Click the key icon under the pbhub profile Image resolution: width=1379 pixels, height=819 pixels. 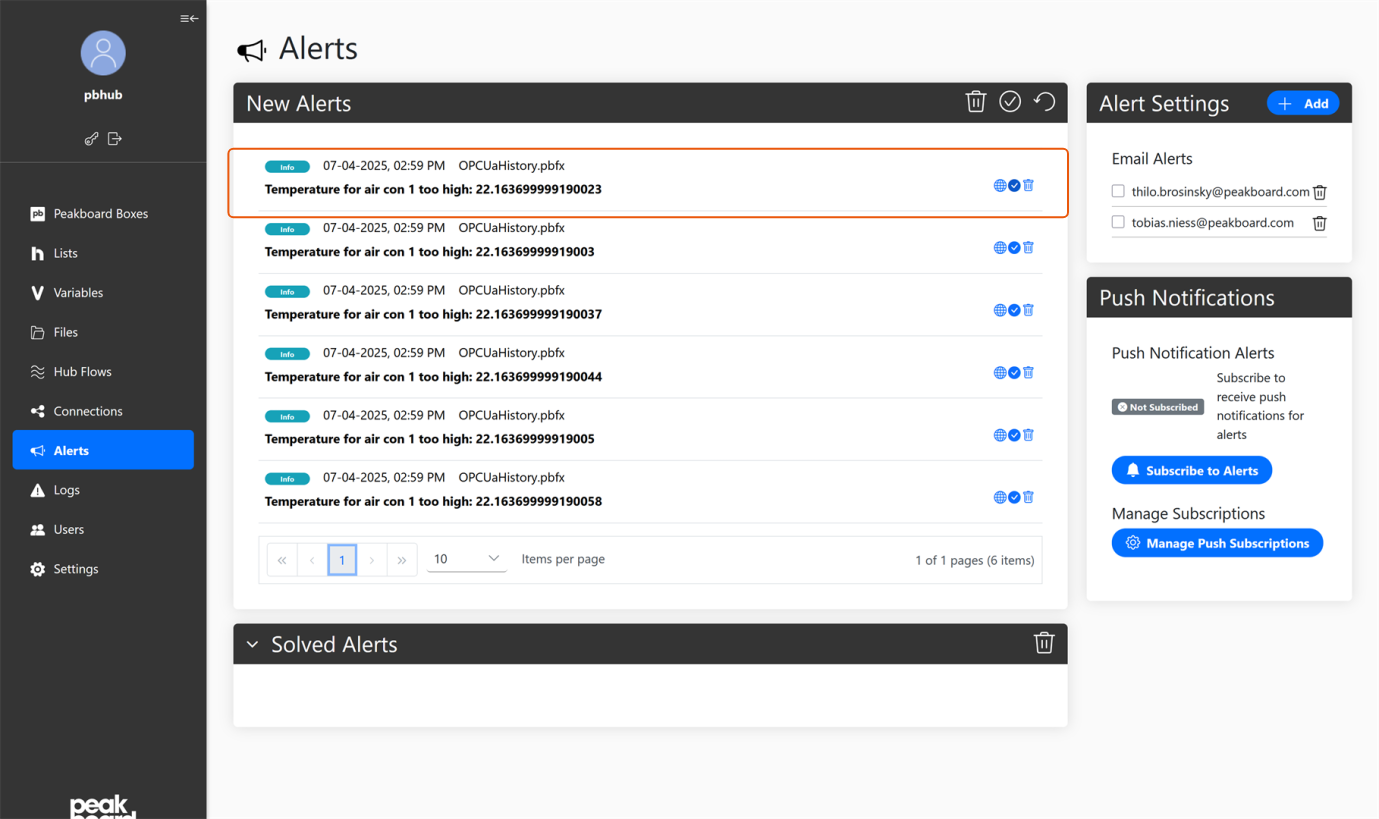pos(91,138)
